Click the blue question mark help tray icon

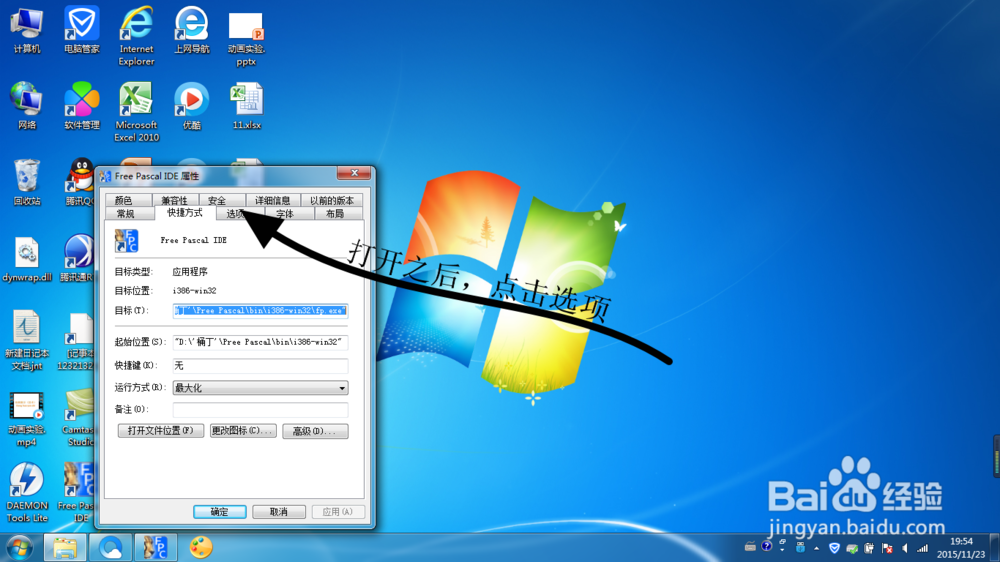pyautogui.click(x=767, y=546)
